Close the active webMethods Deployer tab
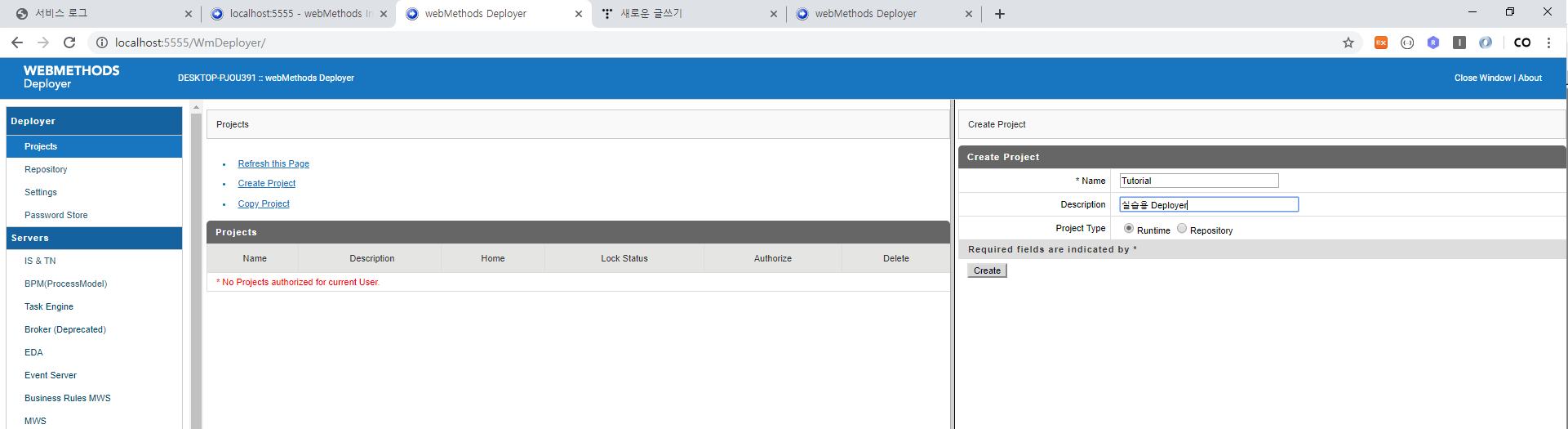The width and height of the screenshot is (1568, 429). click(579, 14)
